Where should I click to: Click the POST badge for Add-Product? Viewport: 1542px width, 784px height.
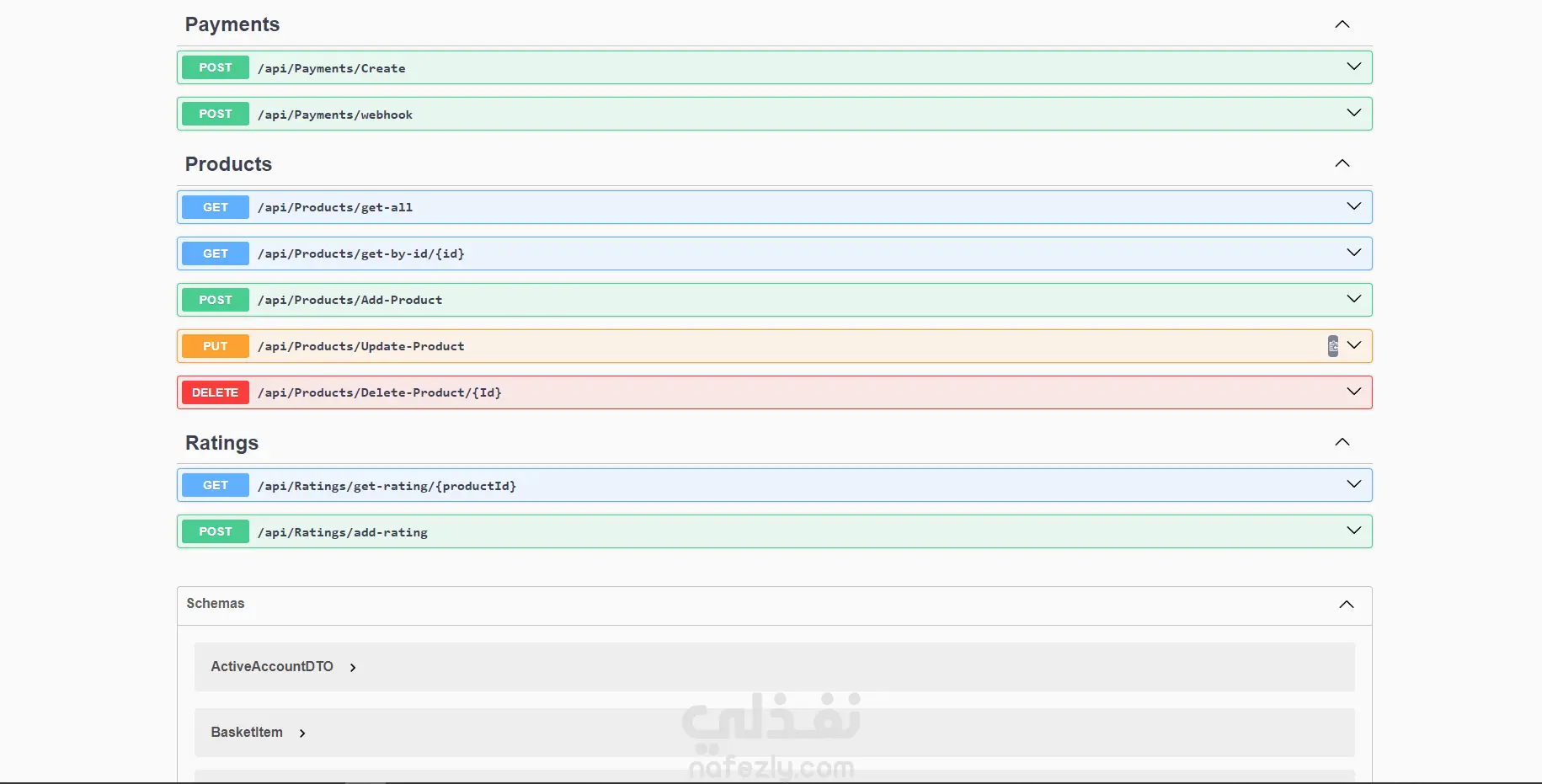coord(216,300)
